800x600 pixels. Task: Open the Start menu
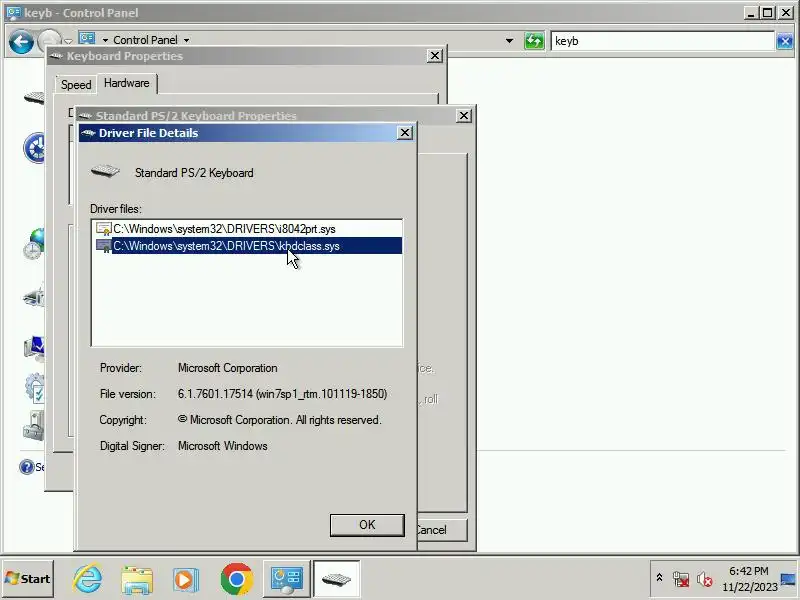click(28, 579)
